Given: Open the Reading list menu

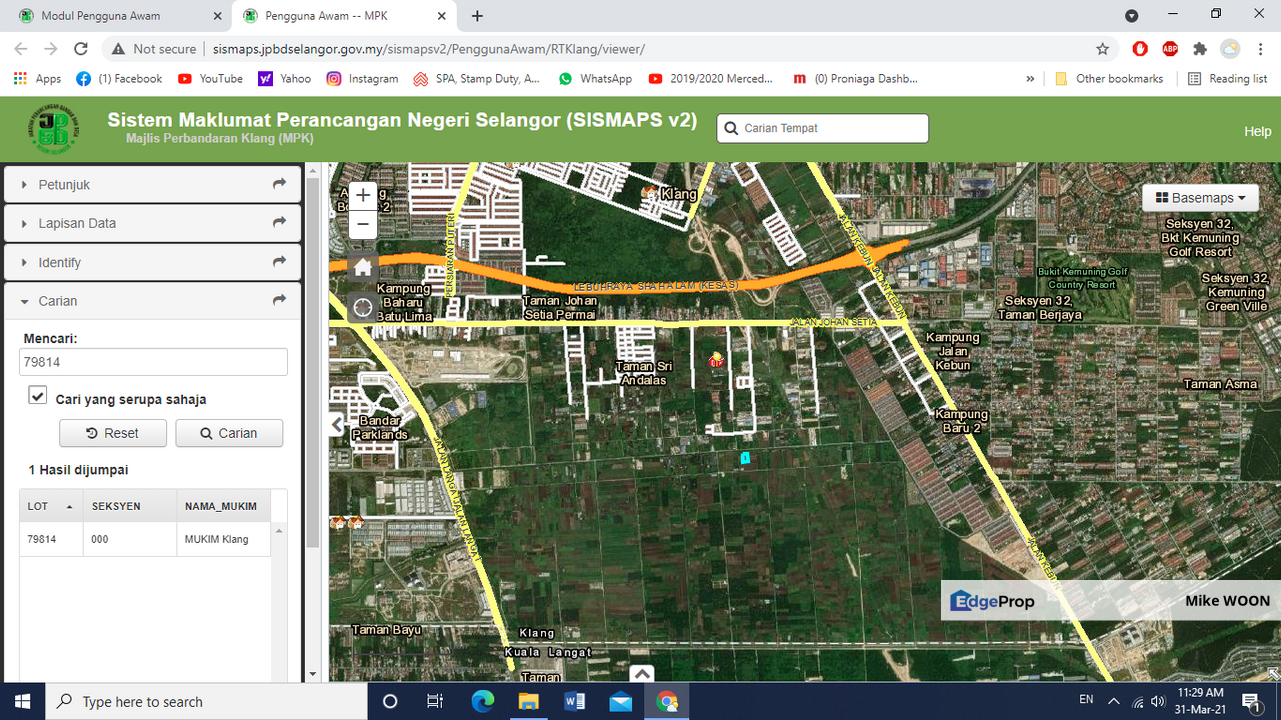Looking at the screenshot, I should pyautogui.click(x=1227, y=78).
